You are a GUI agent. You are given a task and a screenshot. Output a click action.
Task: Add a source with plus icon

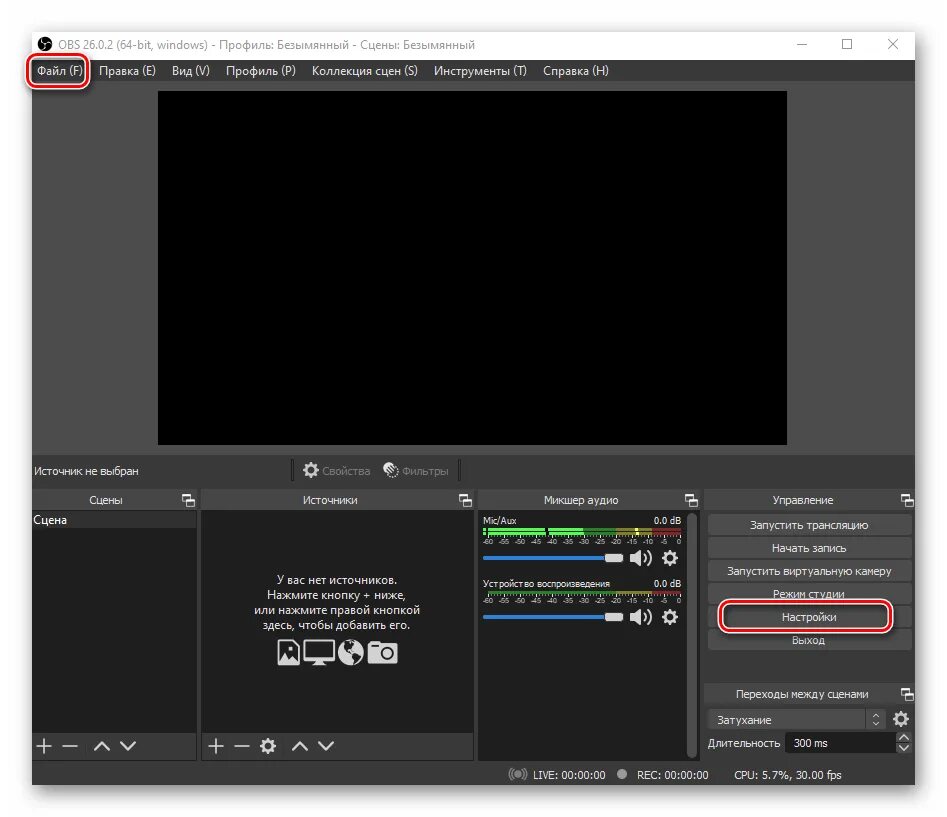click(216, 746)
